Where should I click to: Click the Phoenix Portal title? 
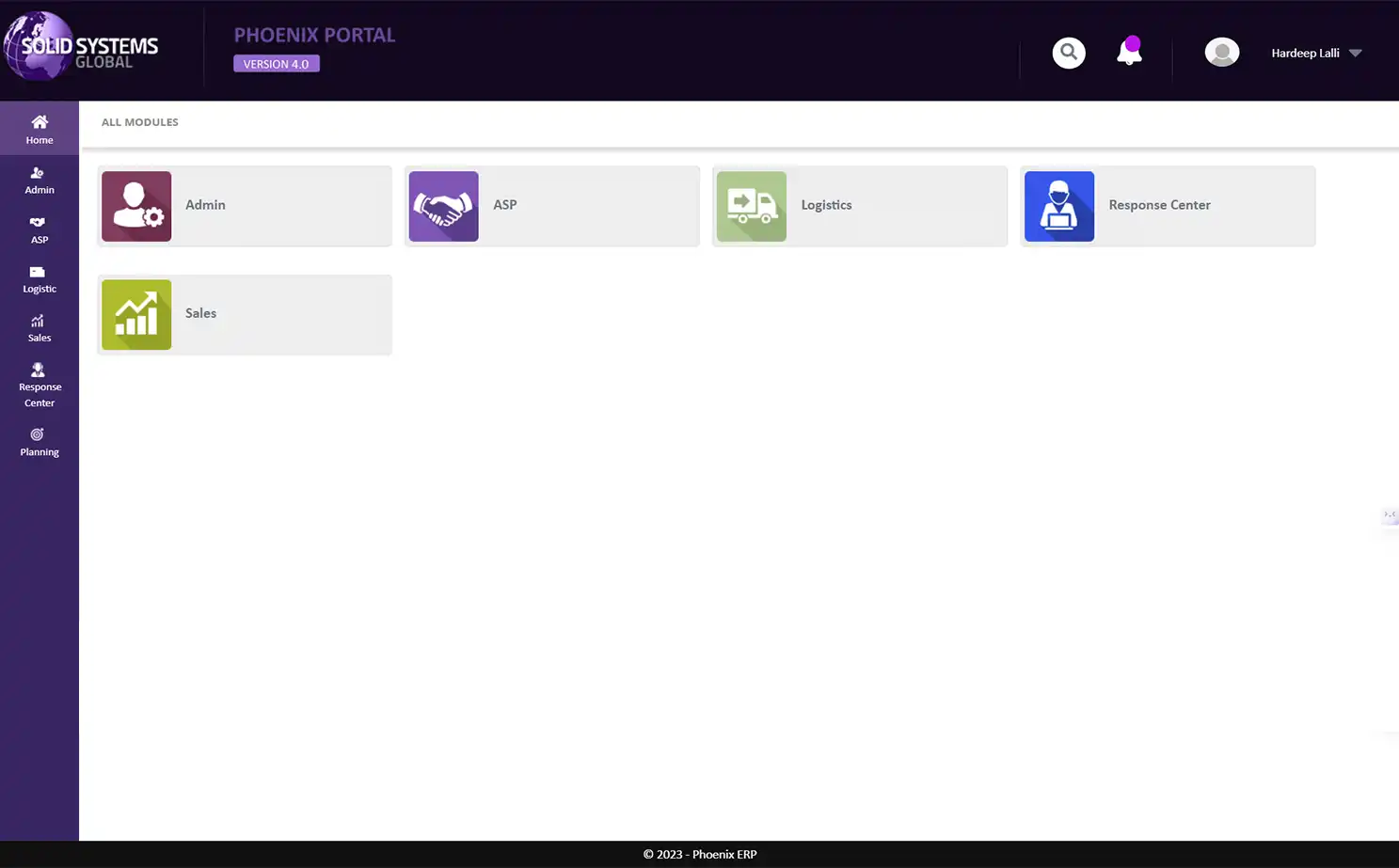point(314,34)
